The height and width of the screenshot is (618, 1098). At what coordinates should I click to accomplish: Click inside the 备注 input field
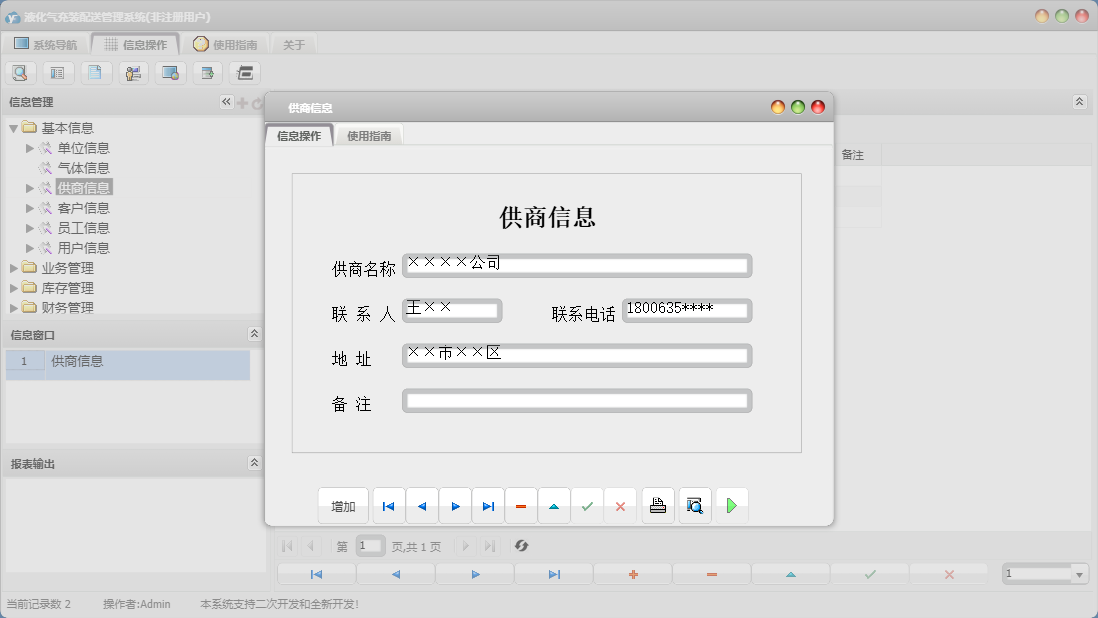(575, 400)
